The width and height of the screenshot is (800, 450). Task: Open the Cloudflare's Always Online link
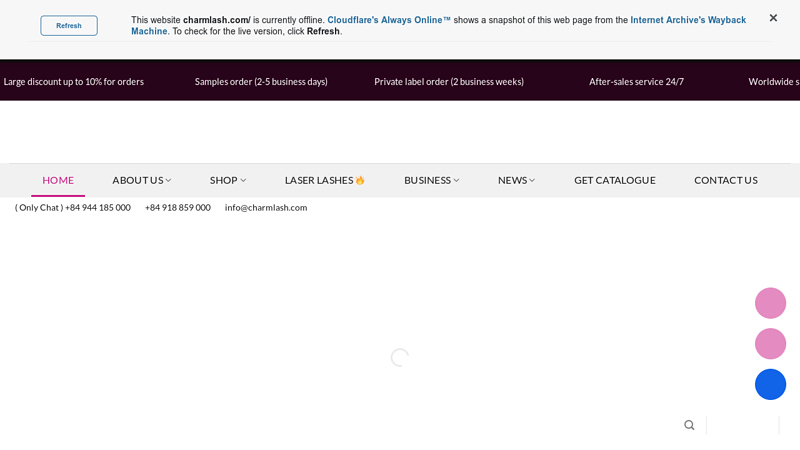tap(389, 20)
